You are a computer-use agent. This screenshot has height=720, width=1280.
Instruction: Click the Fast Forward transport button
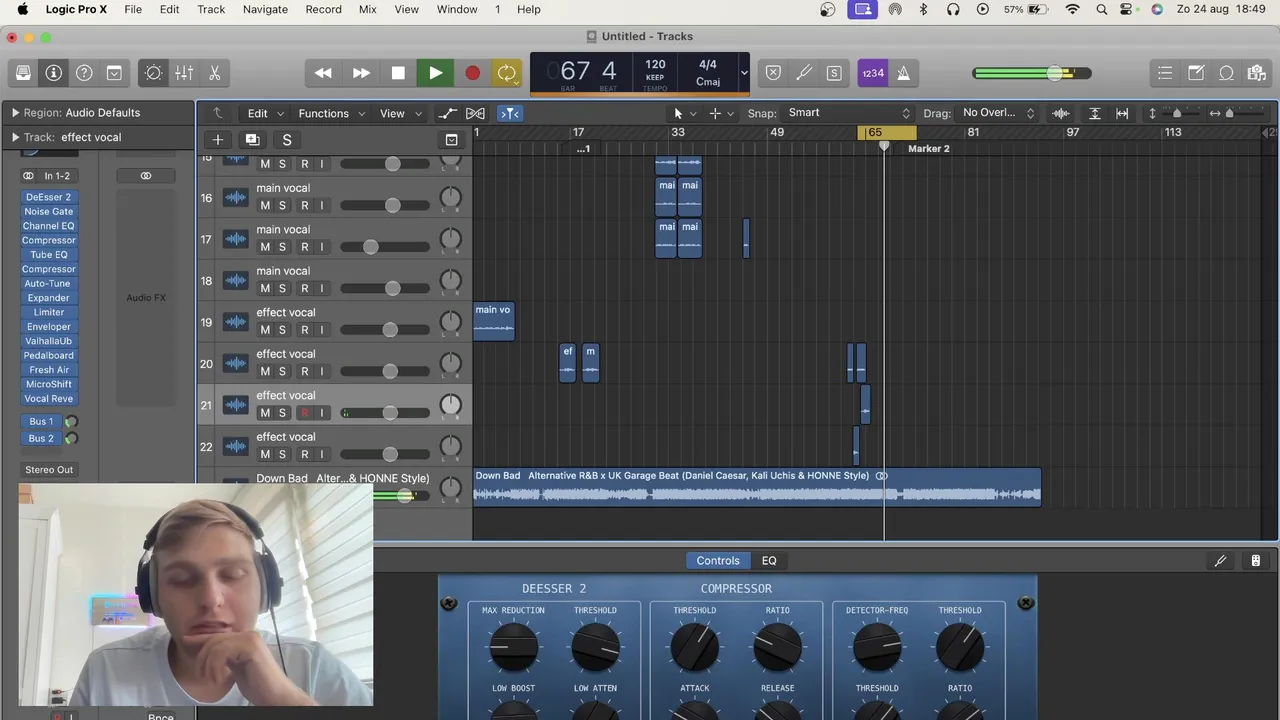tap(361, 73)
